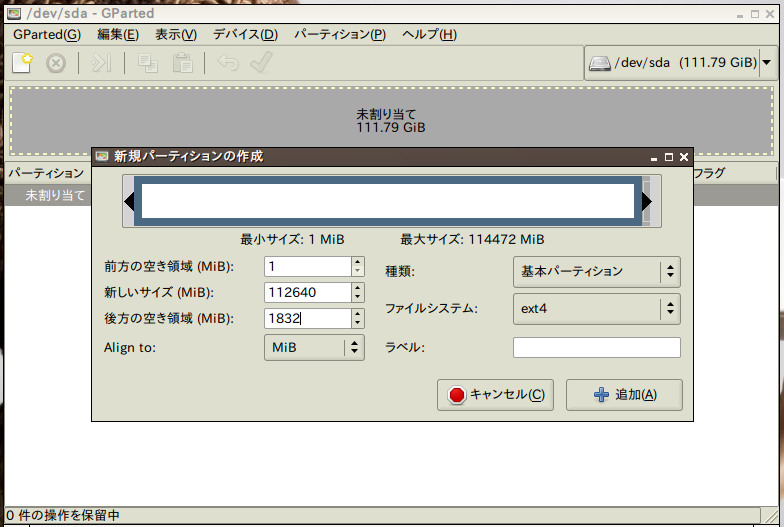Decrease 新しいサイズ value with down arrow
The image size is (784, 527).
(x=358, y=298)
